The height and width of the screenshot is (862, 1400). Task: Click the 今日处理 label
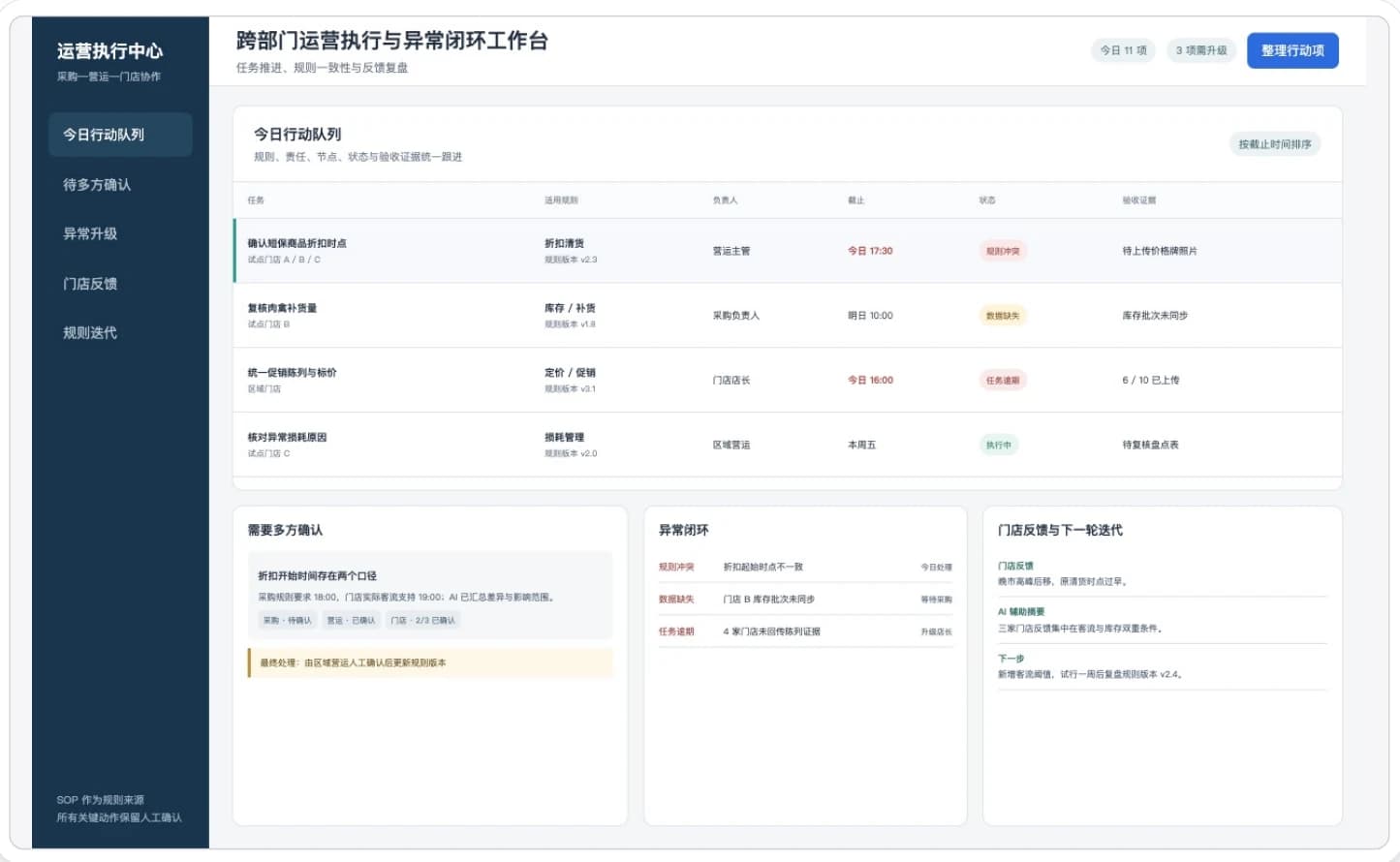coord(936,568)
